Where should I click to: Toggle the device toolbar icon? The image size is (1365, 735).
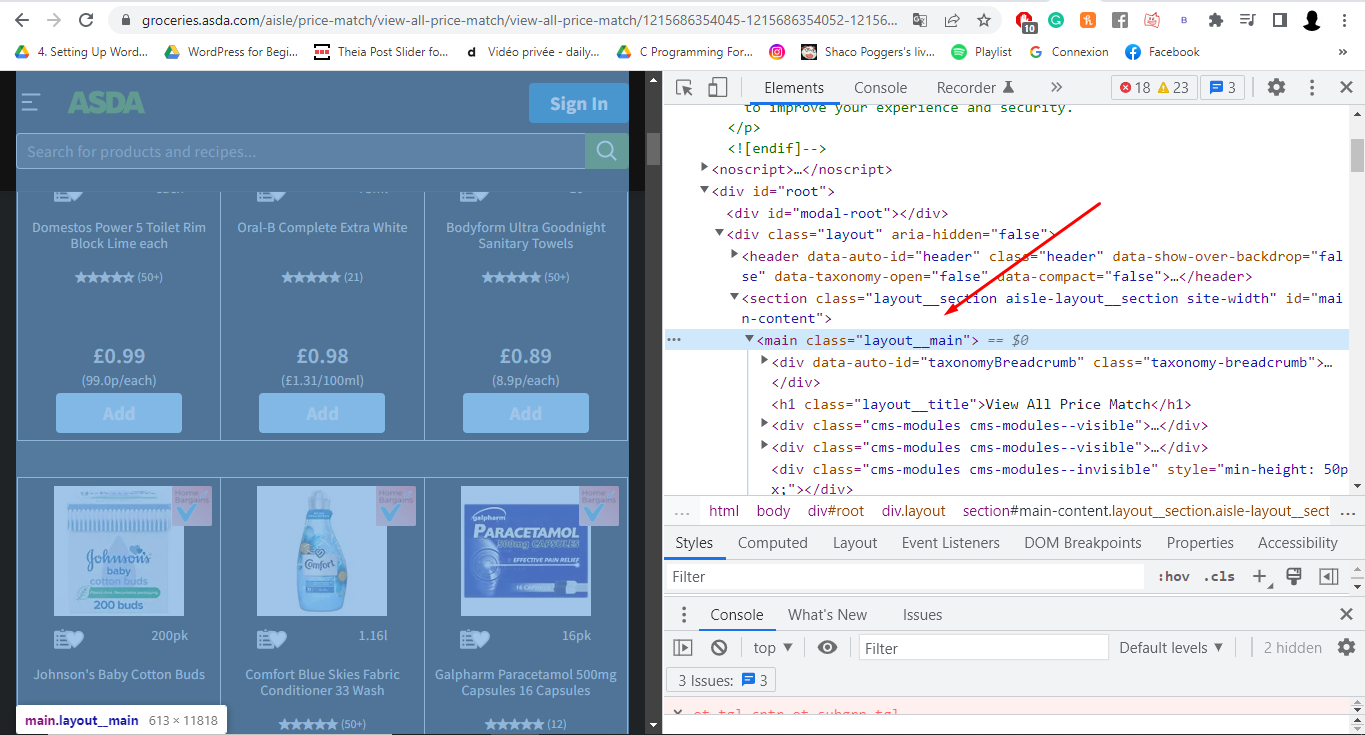(x=717, y=88)
